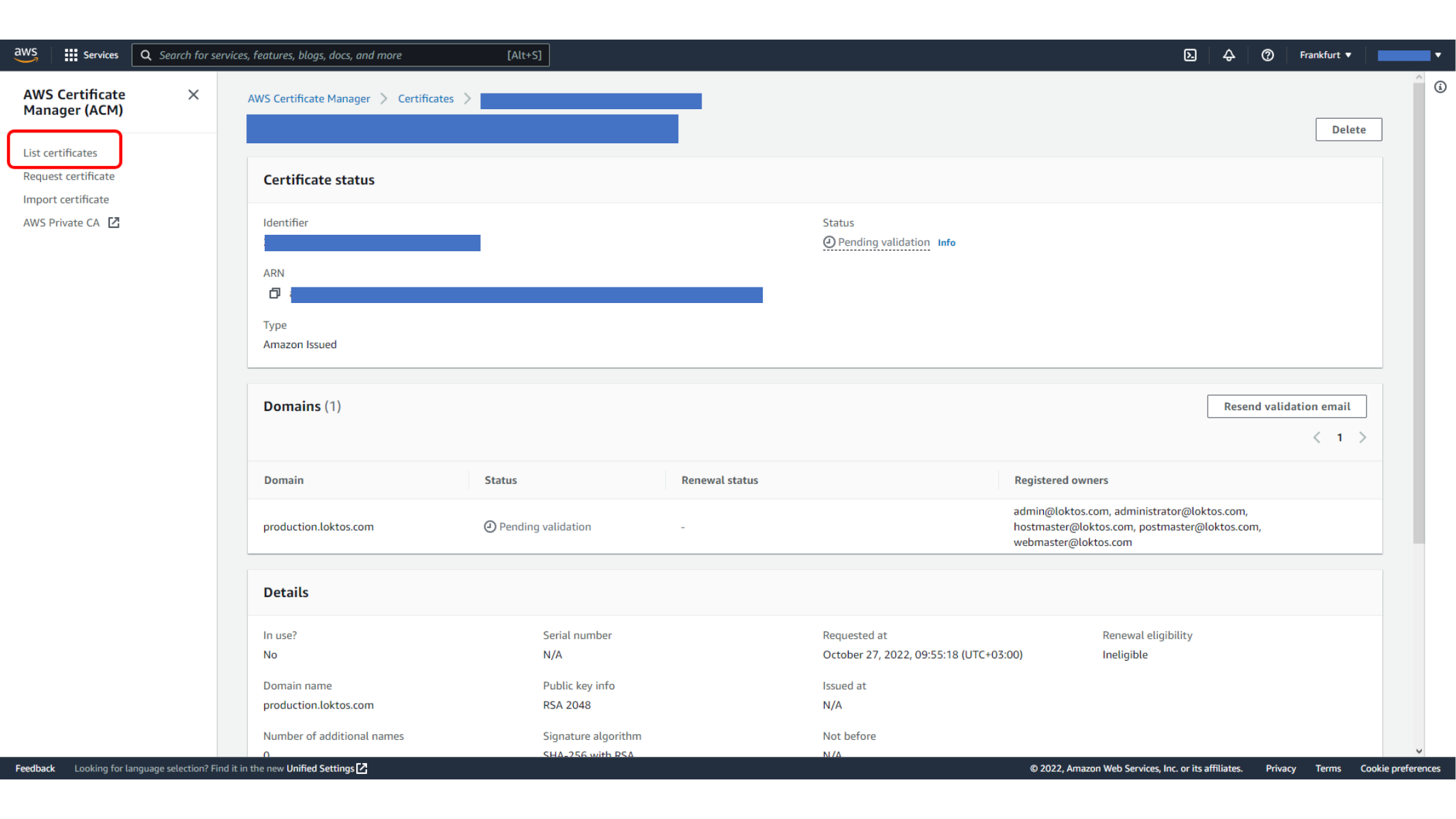The width and height of the screenshot is (1456, 819).
Task: Open the account menu dropdown
Action: (x=1409, y=55)
